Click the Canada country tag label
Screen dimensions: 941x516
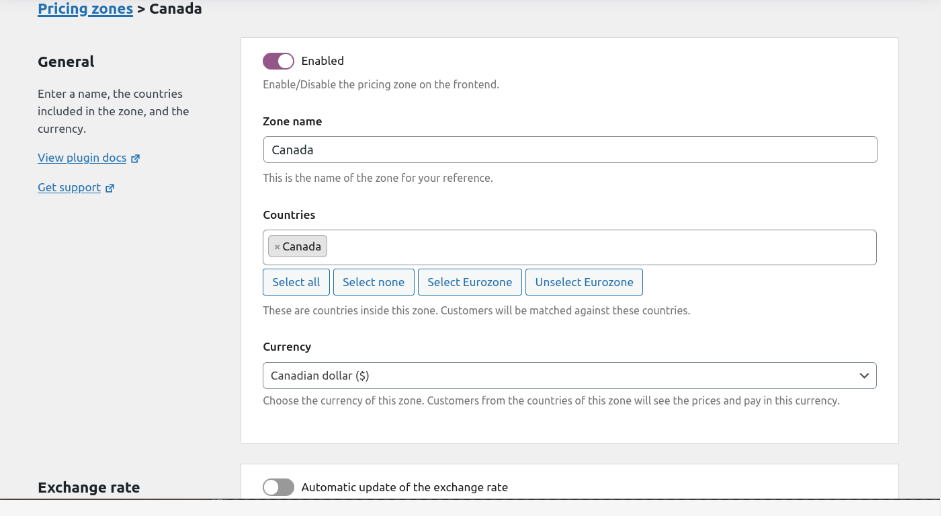point(302,247)
